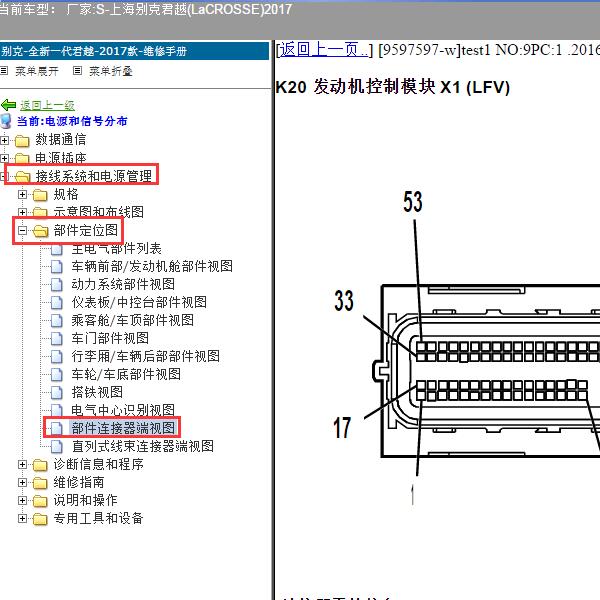Open 动力系统部件视图

tap(123, 284)
